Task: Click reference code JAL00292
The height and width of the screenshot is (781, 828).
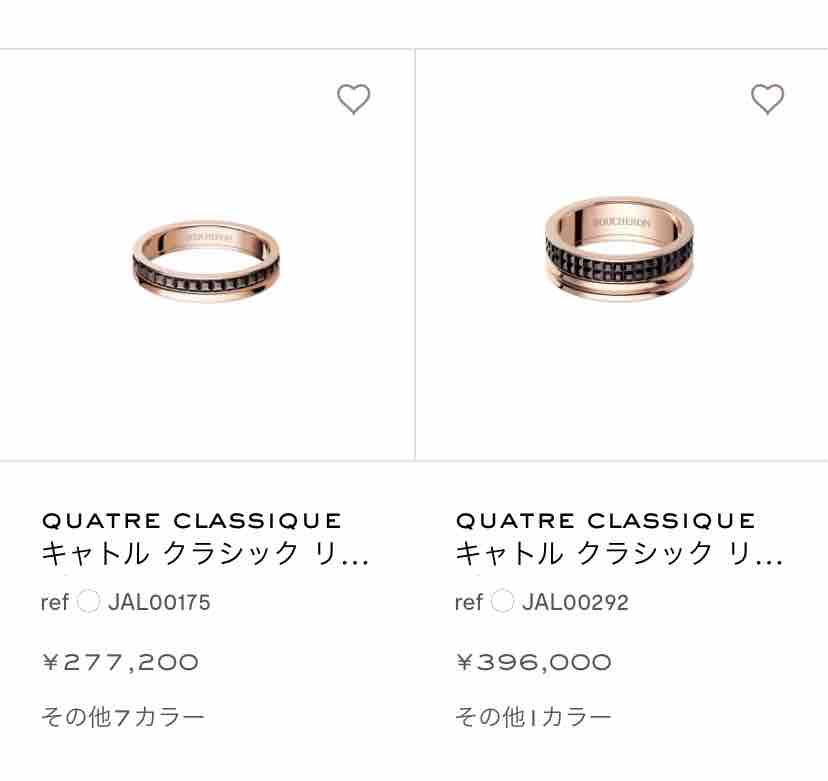Action: click(x=575, y=603)
